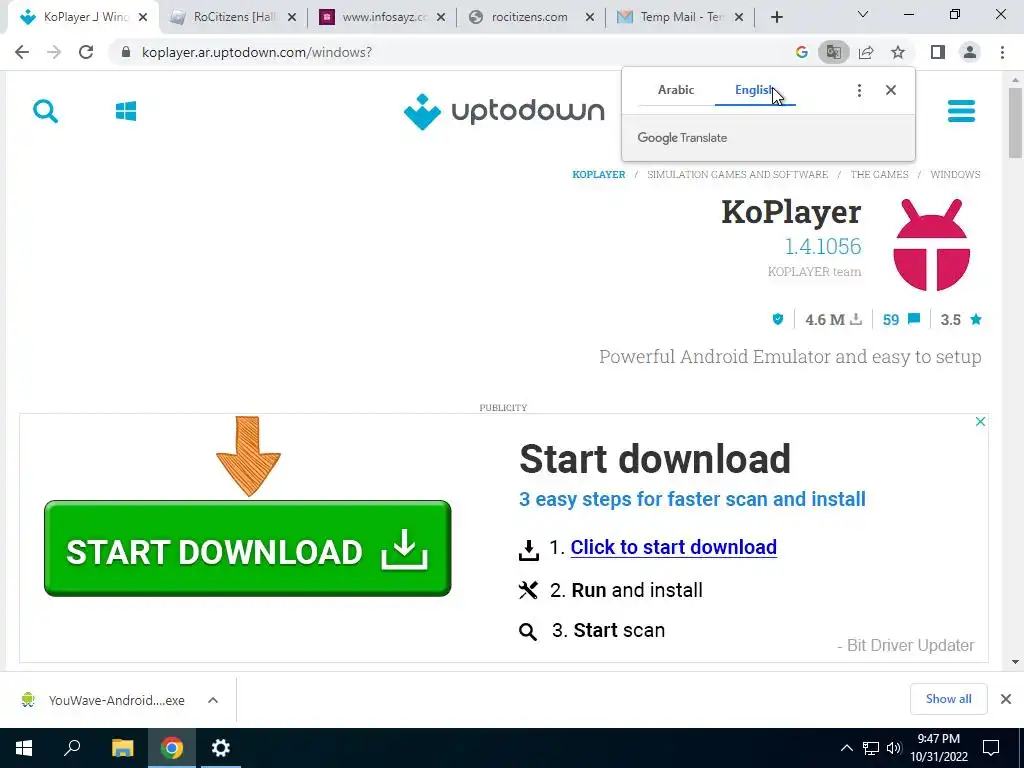Click the Bit Driver Updater ad text

coord(905,645)
